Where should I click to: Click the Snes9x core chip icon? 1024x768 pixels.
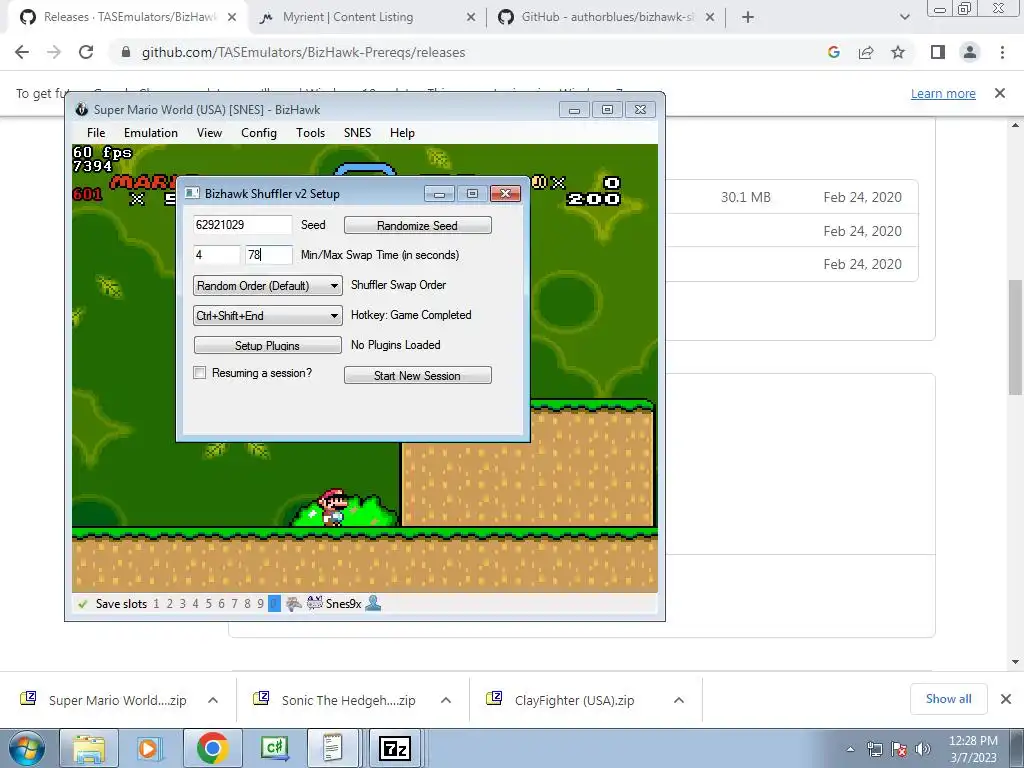tap(315, 603)
